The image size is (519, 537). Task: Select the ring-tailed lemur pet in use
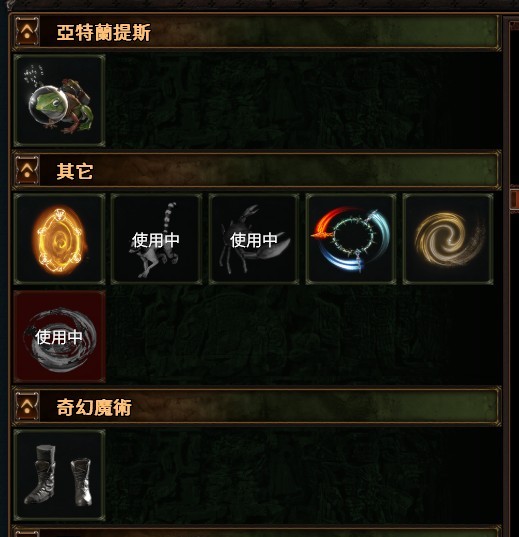pos(157,239)
